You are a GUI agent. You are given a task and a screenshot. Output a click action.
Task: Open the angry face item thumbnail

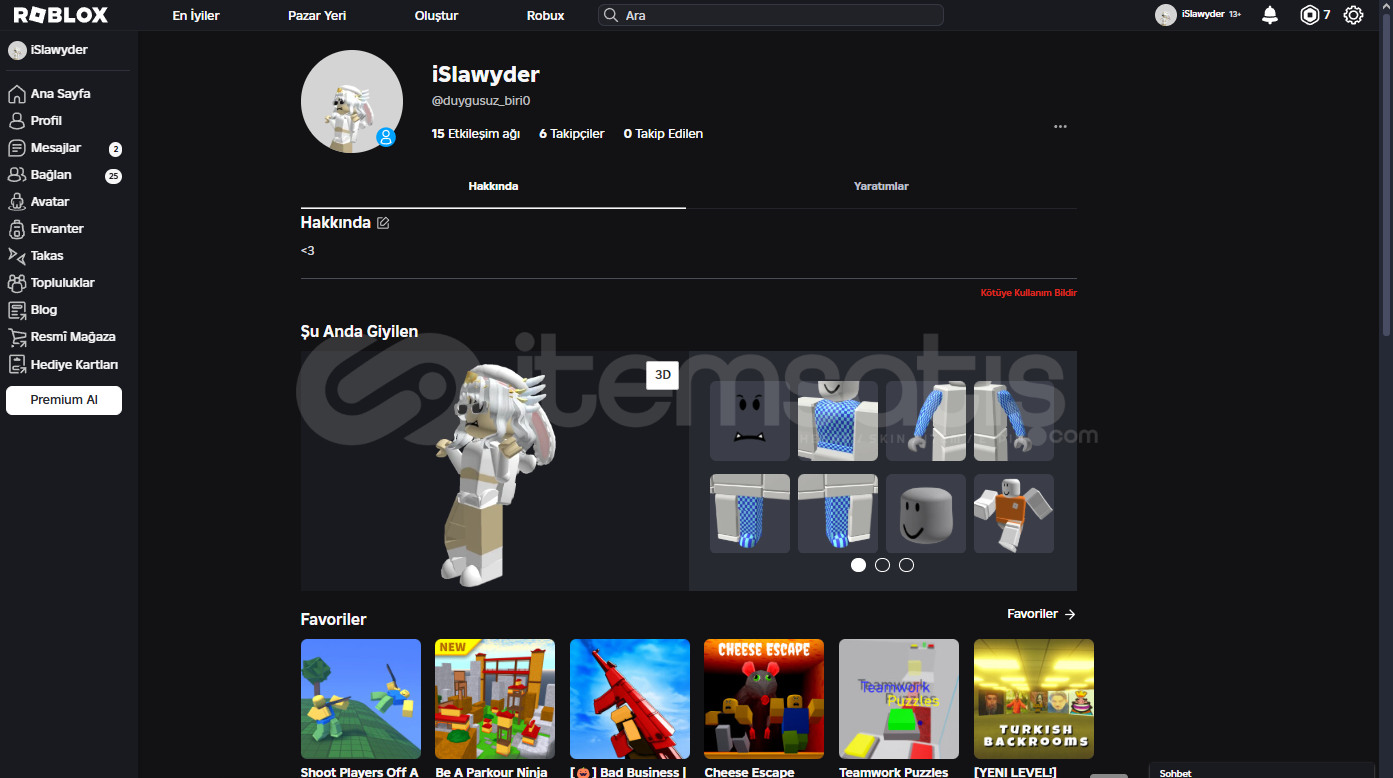(x=750, y=421)
